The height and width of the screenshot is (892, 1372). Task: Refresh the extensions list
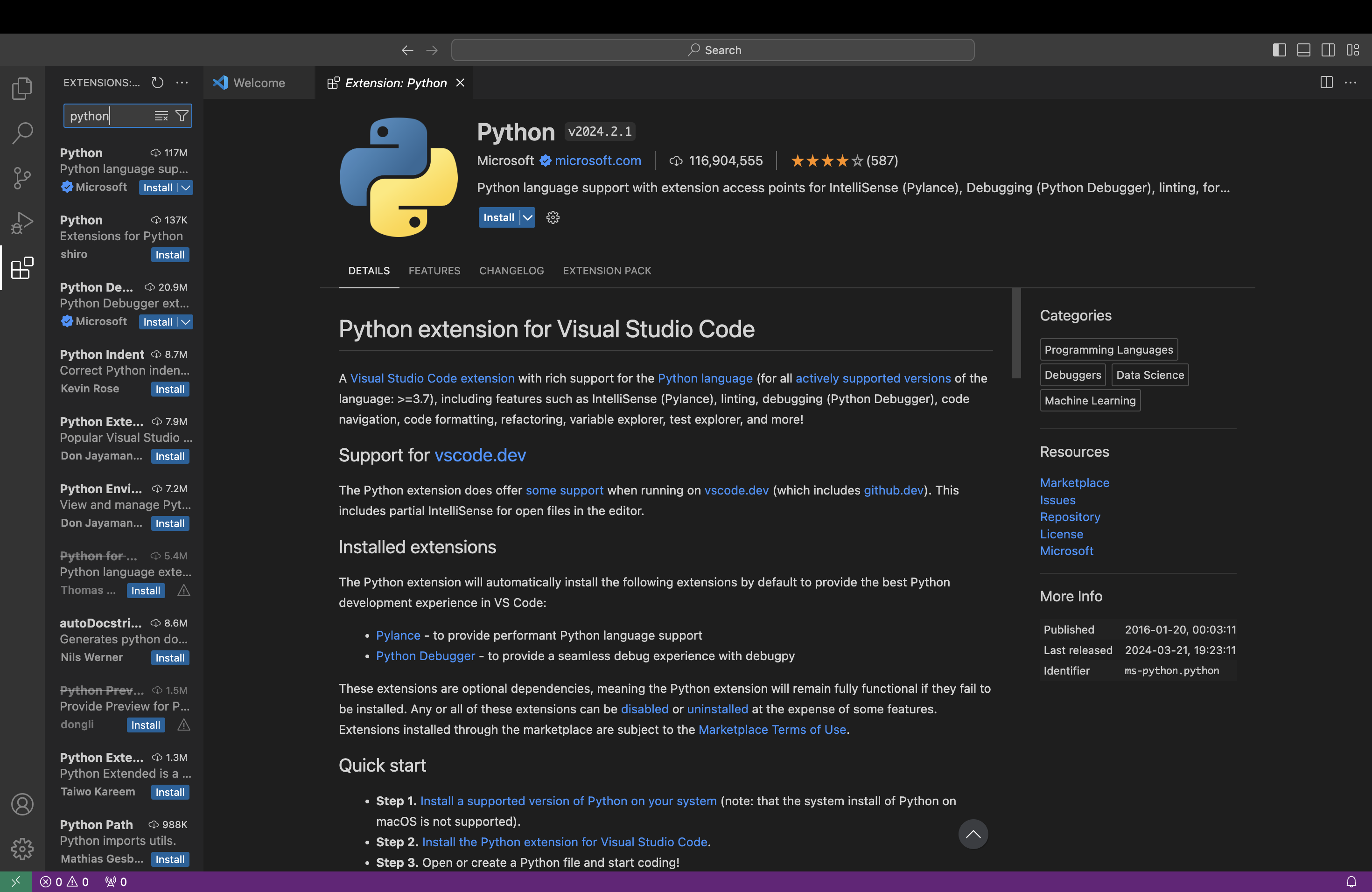[x=157, y=83]
